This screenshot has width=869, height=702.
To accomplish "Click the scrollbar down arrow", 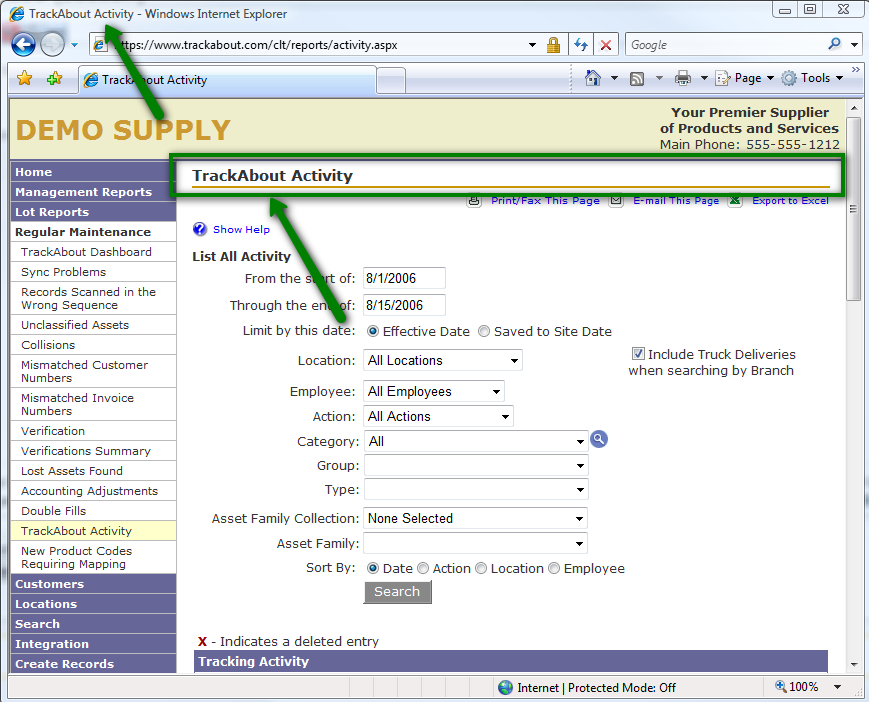I will [x=853, y=664].
